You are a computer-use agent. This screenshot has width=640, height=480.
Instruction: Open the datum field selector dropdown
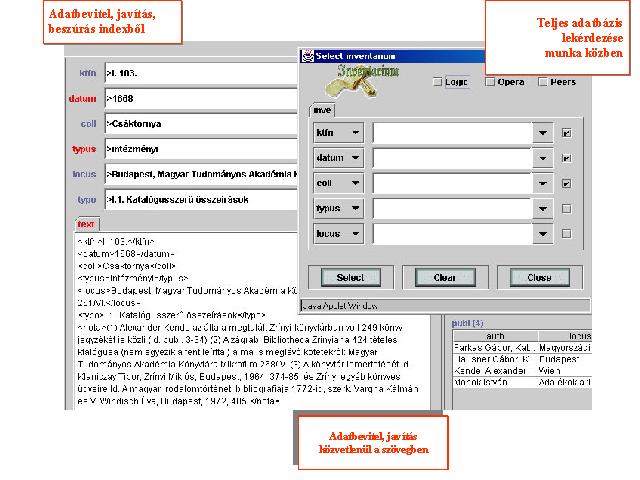[338, 158]
